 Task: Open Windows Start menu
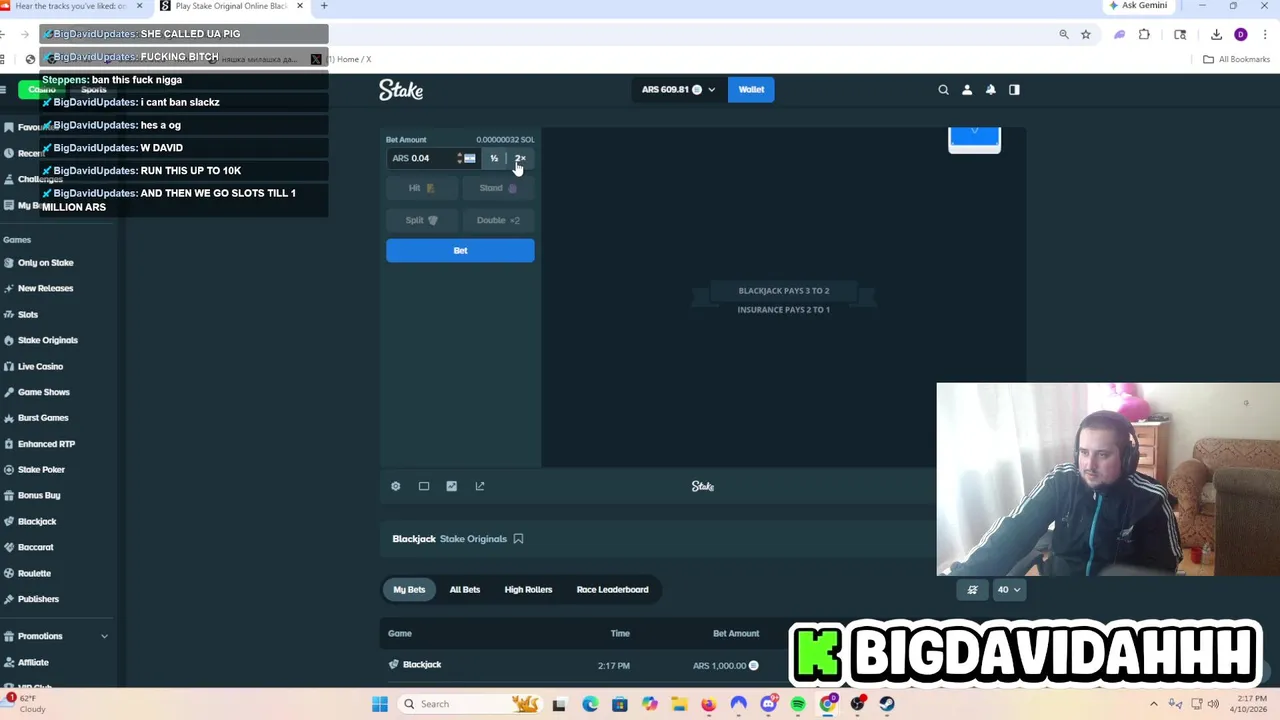click(380, 704)
